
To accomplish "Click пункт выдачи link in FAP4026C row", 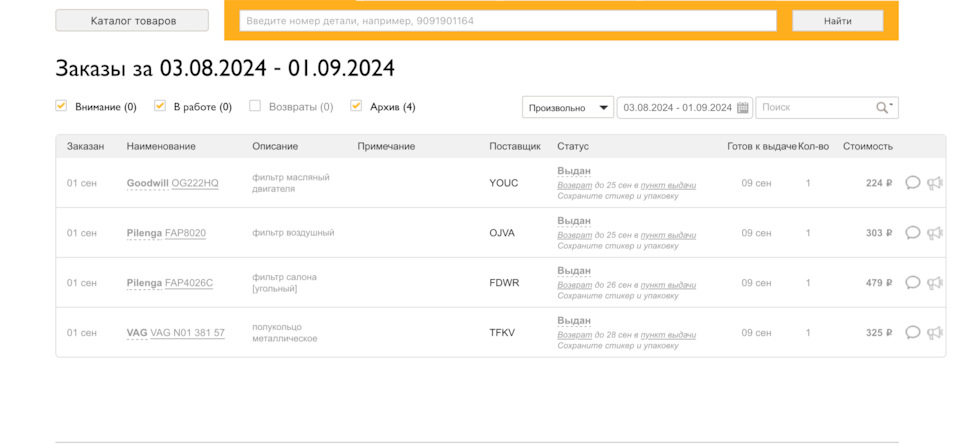I will [x=668, y=285].
